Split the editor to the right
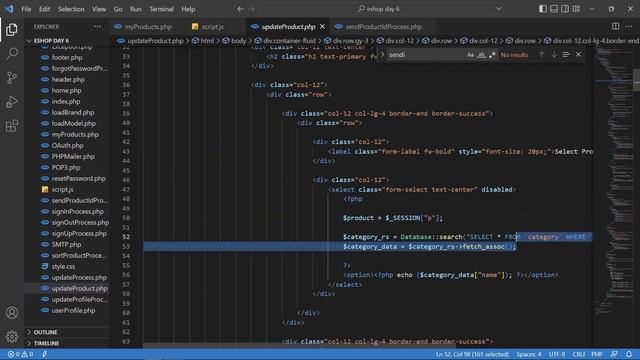640x360 pixels. 615,27
